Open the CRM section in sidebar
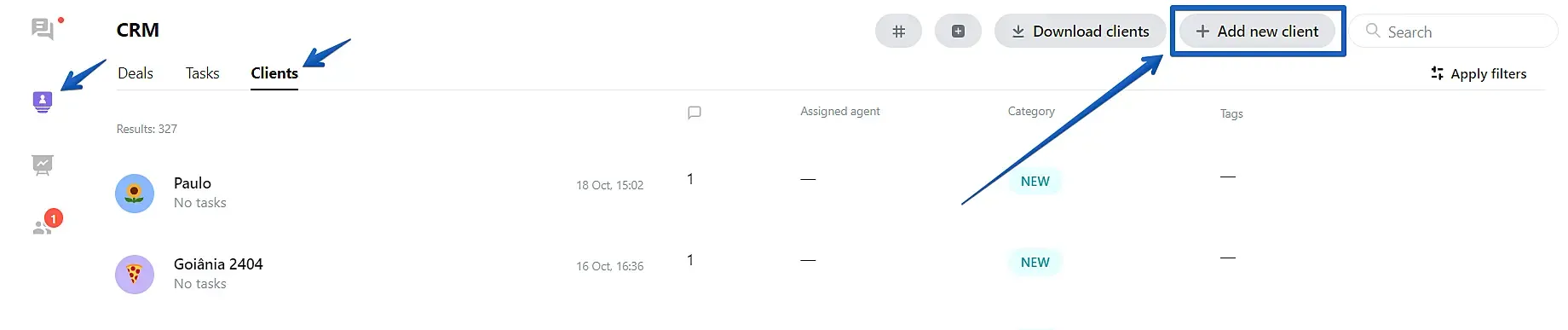This screenshot has height=330, width=1568. click(x=43, y=102)
